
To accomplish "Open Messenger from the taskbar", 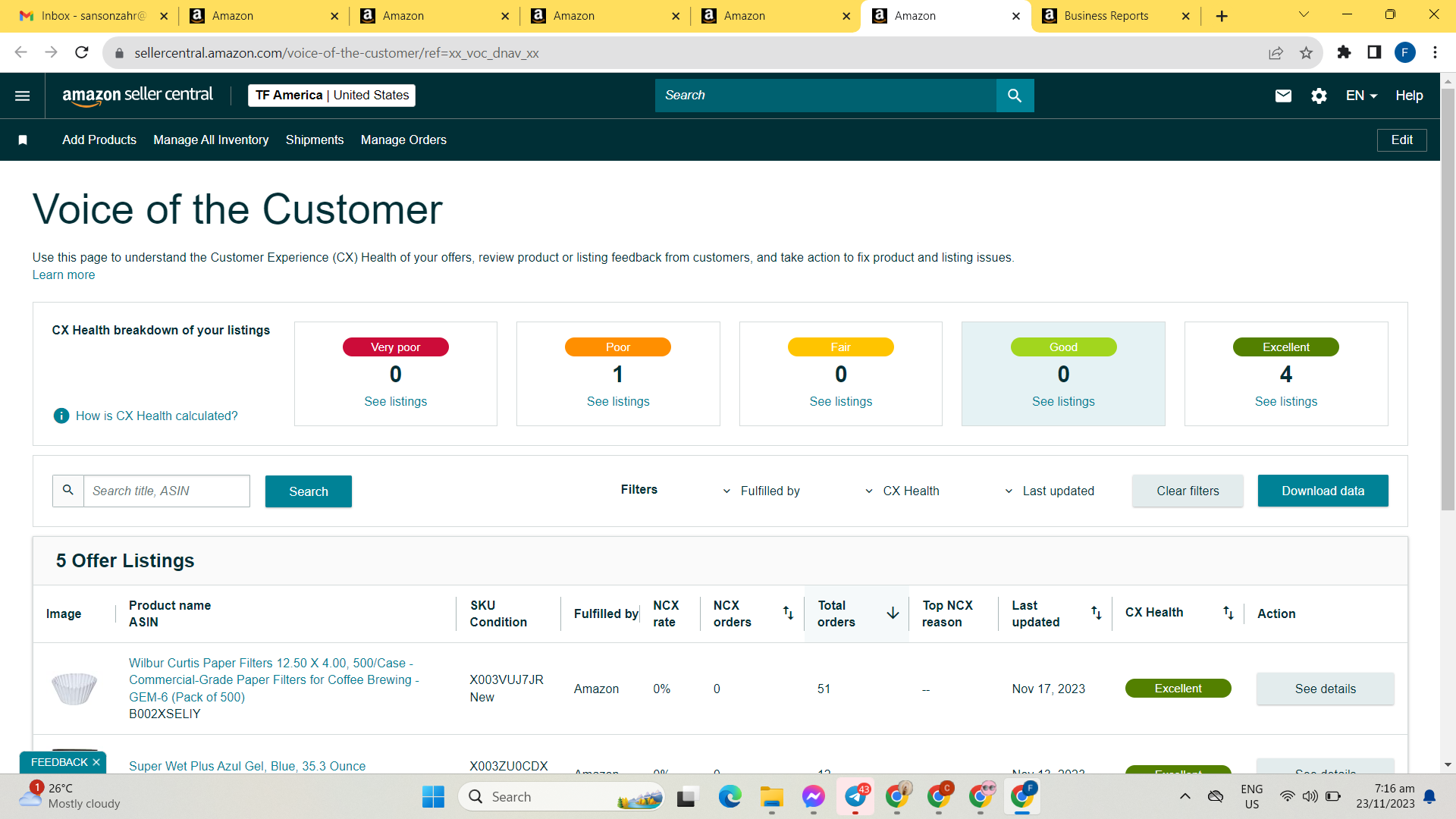I will coord(814,797).
